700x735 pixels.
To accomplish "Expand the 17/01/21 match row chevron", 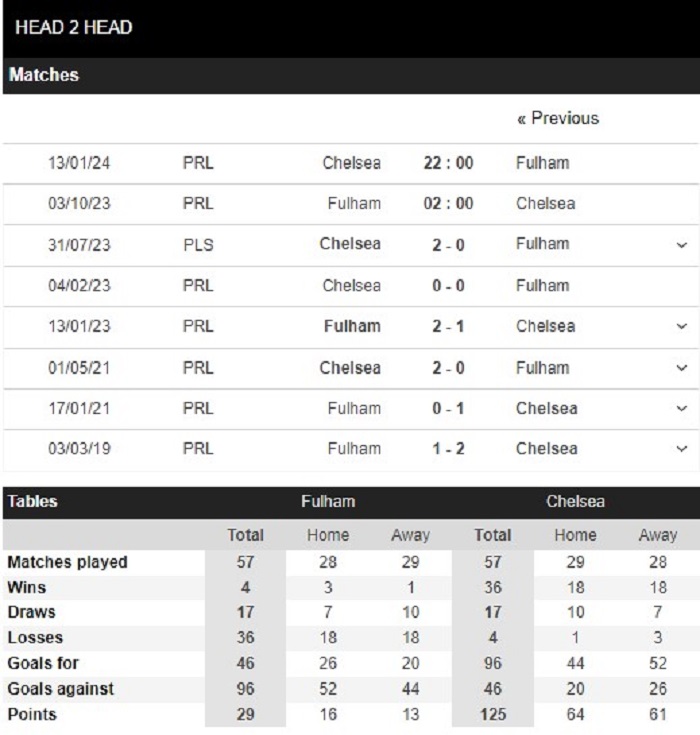I will 681,409.
